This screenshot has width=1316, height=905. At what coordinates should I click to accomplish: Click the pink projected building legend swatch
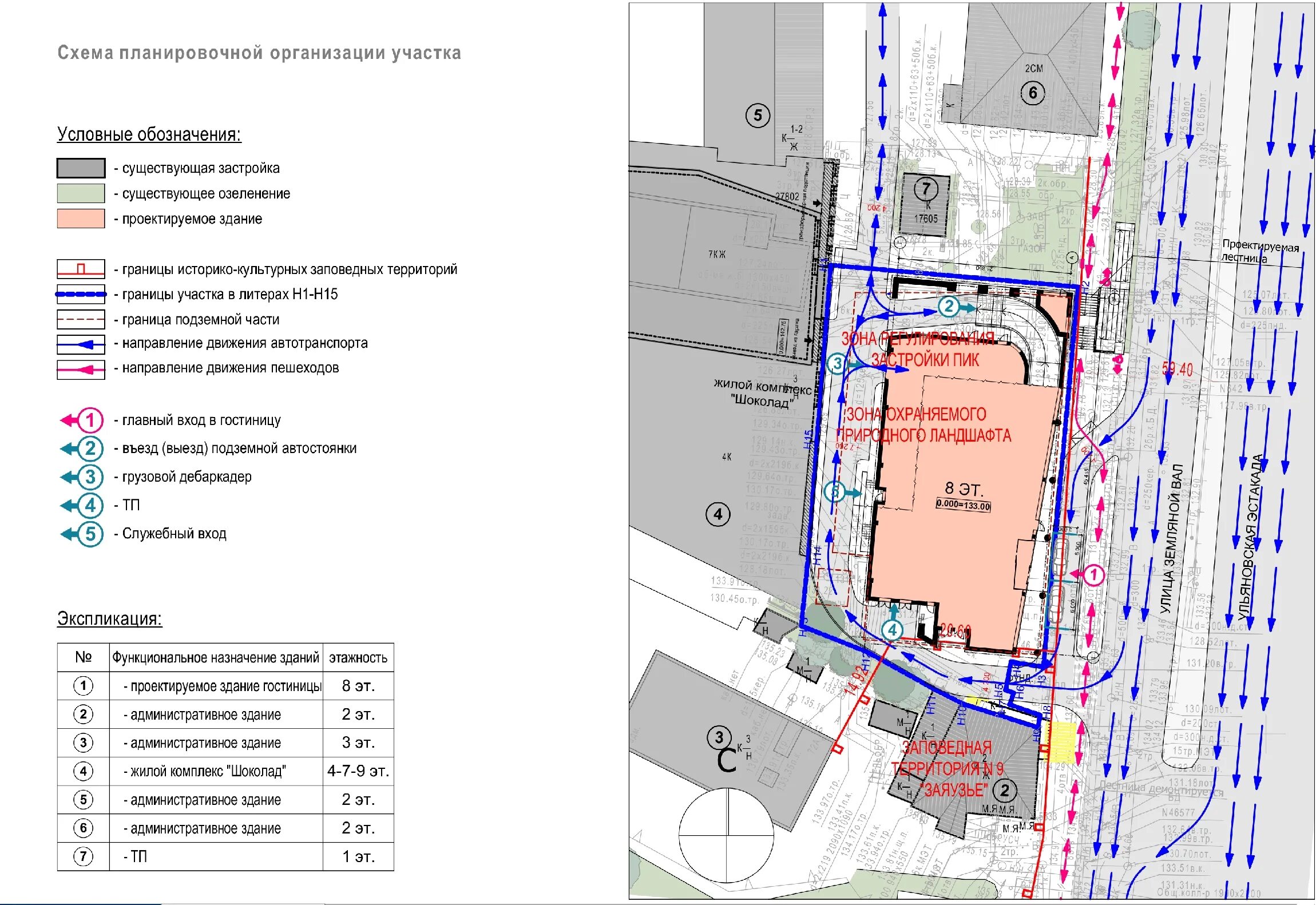click(81, 219)
